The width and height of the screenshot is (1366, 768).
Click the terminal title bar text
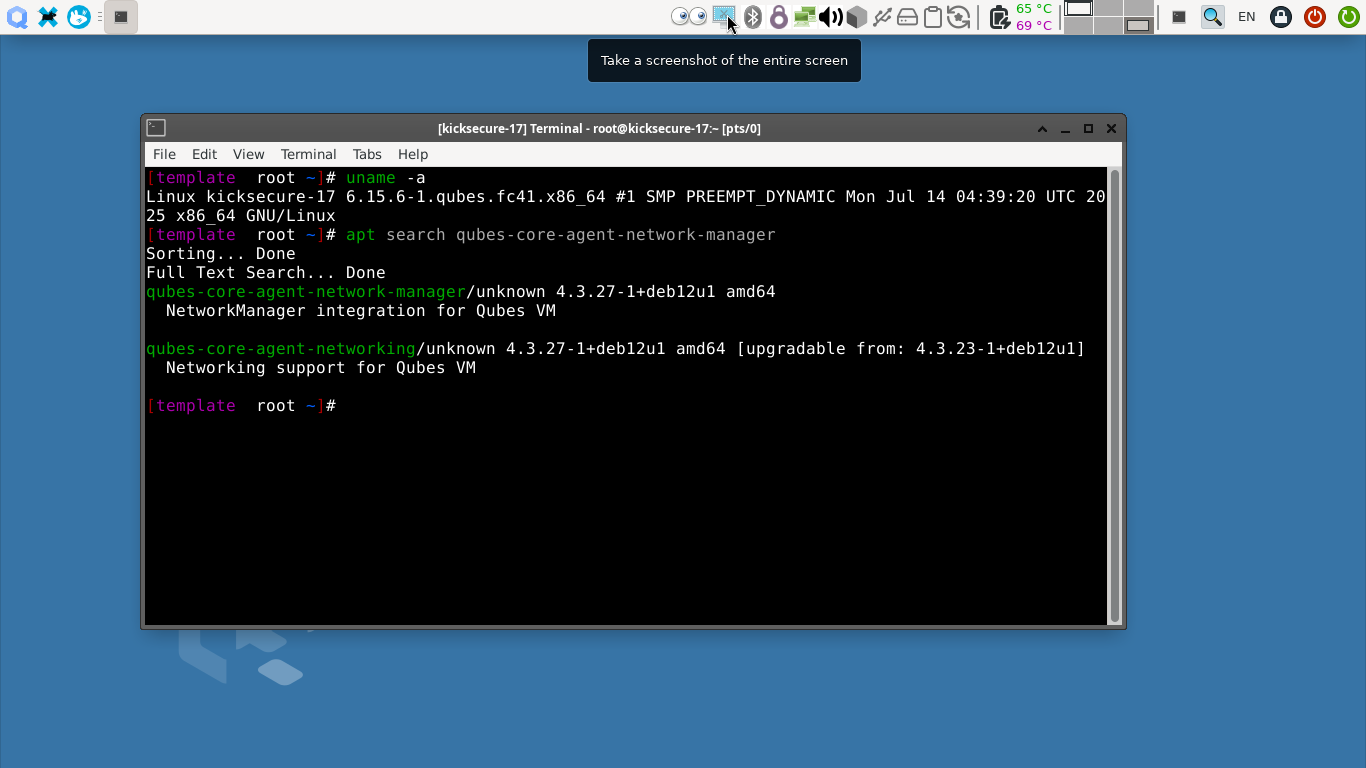(x=599, y=128)
